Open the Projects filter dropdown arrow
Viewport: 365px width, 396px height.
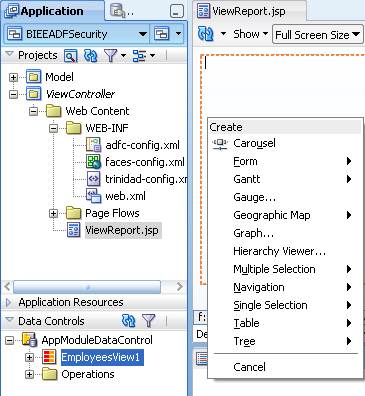[124, 56]
